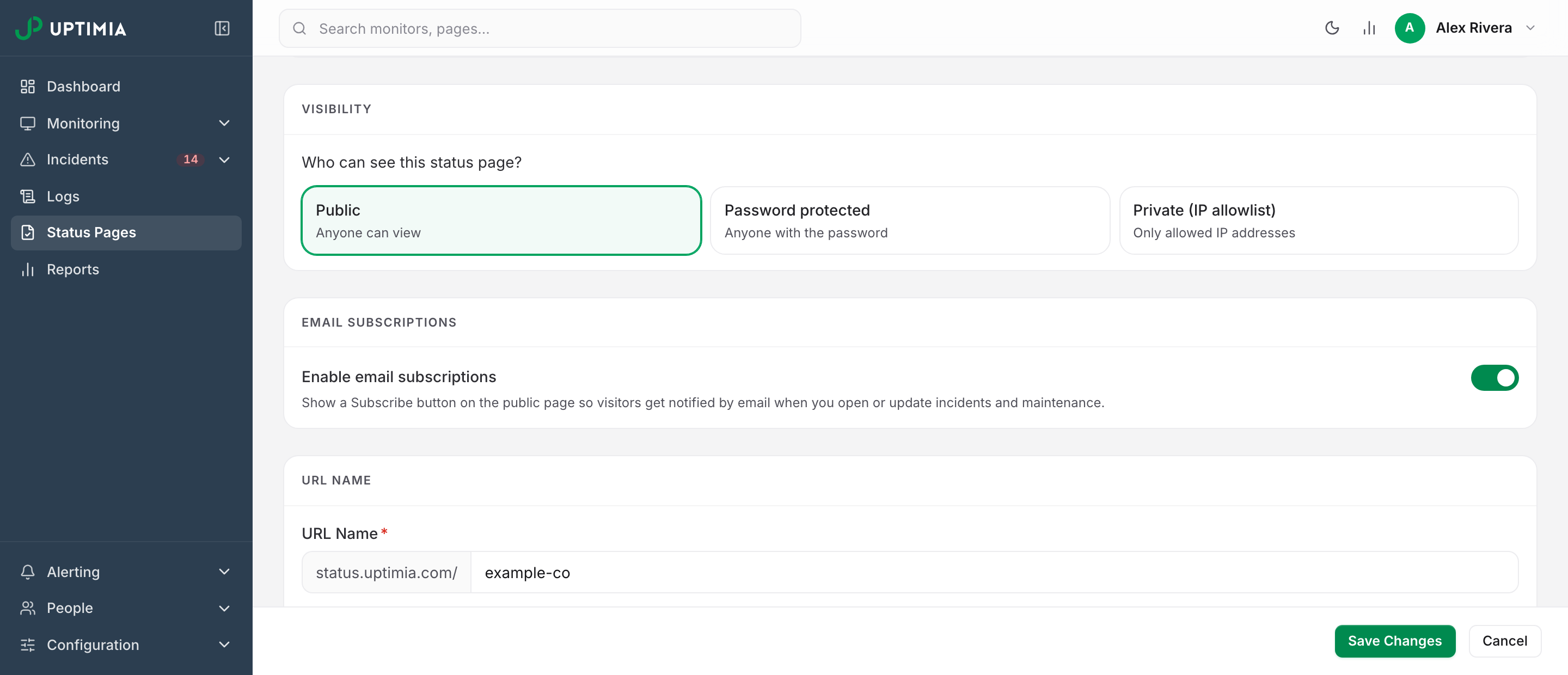Toggle dark mode moon icon
This screenshot has width=1568, height=675.
tap(1332, 28)
